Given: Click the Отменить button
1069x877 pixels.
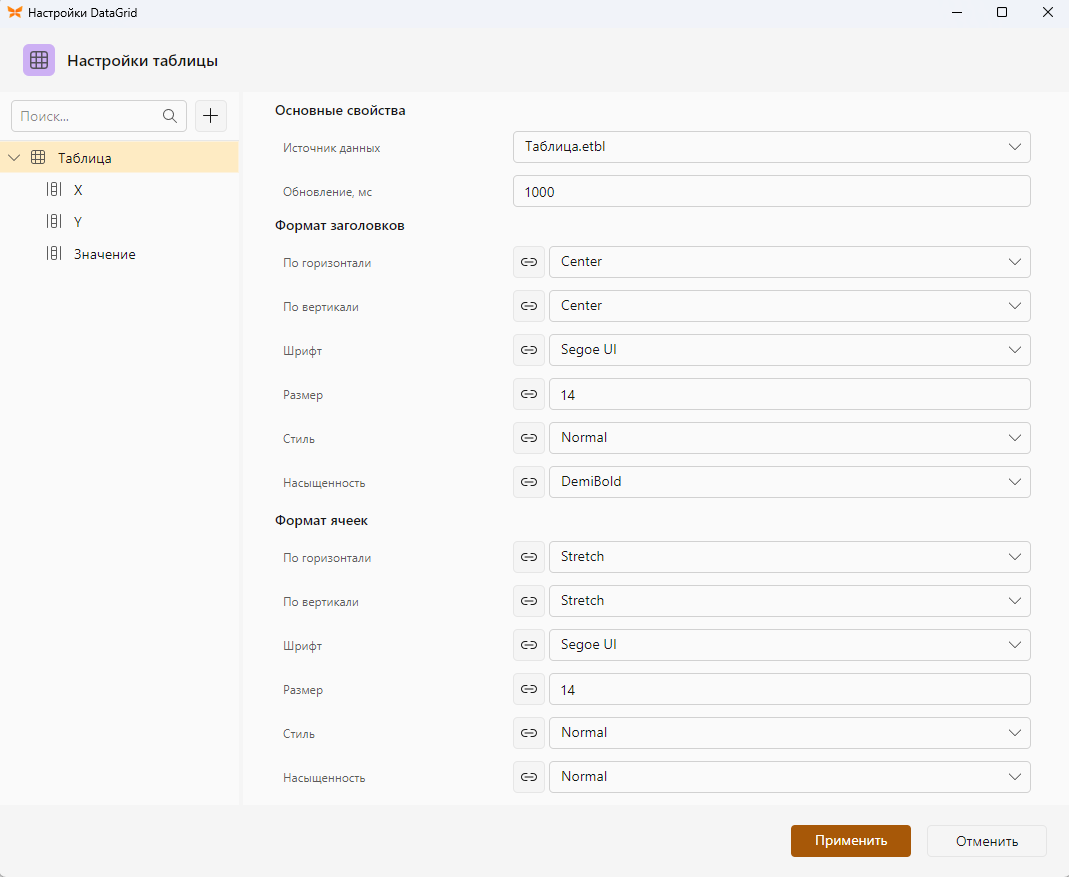Looking at the screenshot, I should [987, 841].
